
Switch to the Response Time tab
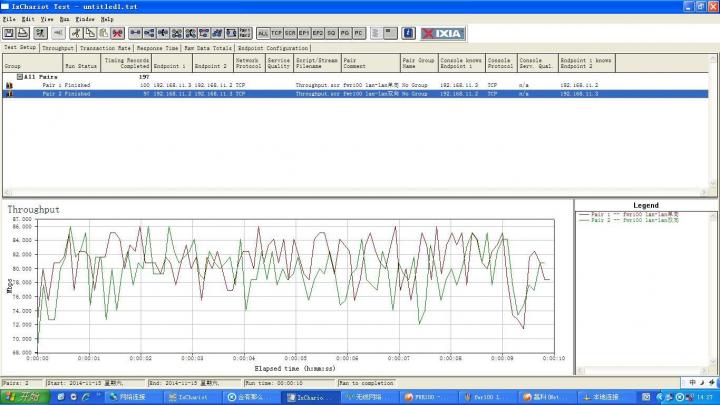pos(157,48)
